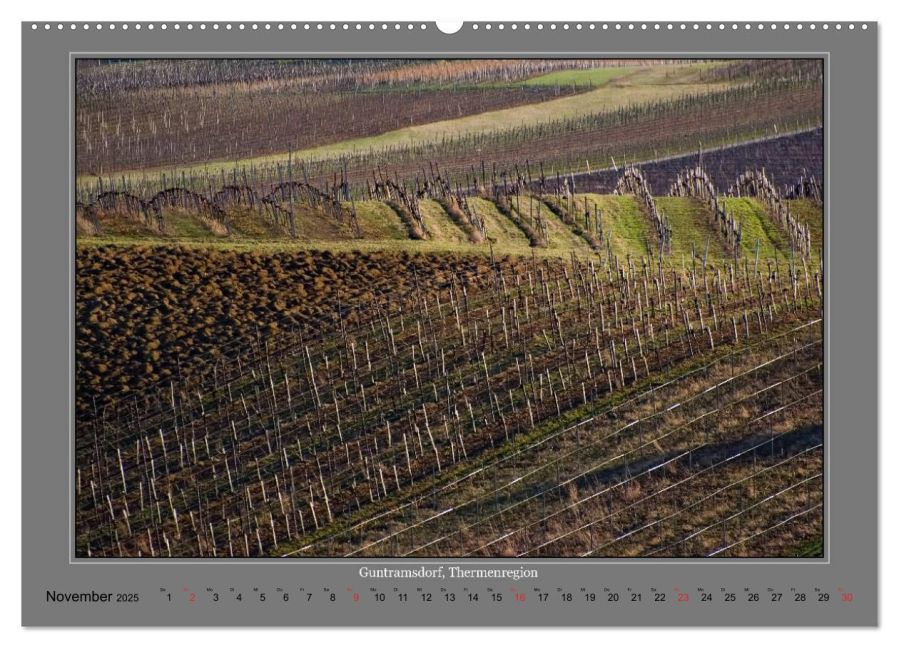
Task: Select day 28 in the calendar strip
Action: click(800, 598)
